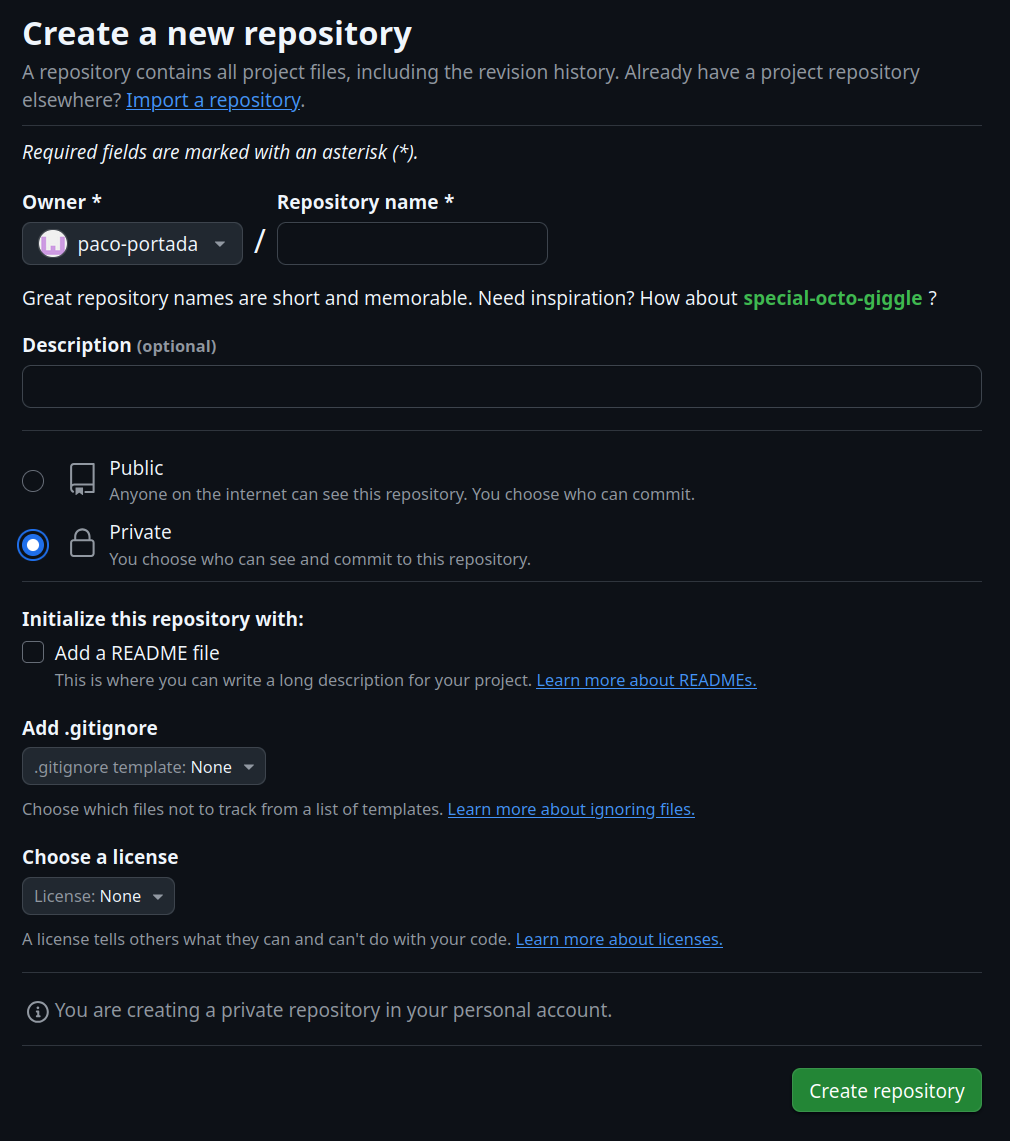Use the special-octo-giggle name suggestion
The width and height of the screenshot is (1010, 1141).
[x=832, y=298]
